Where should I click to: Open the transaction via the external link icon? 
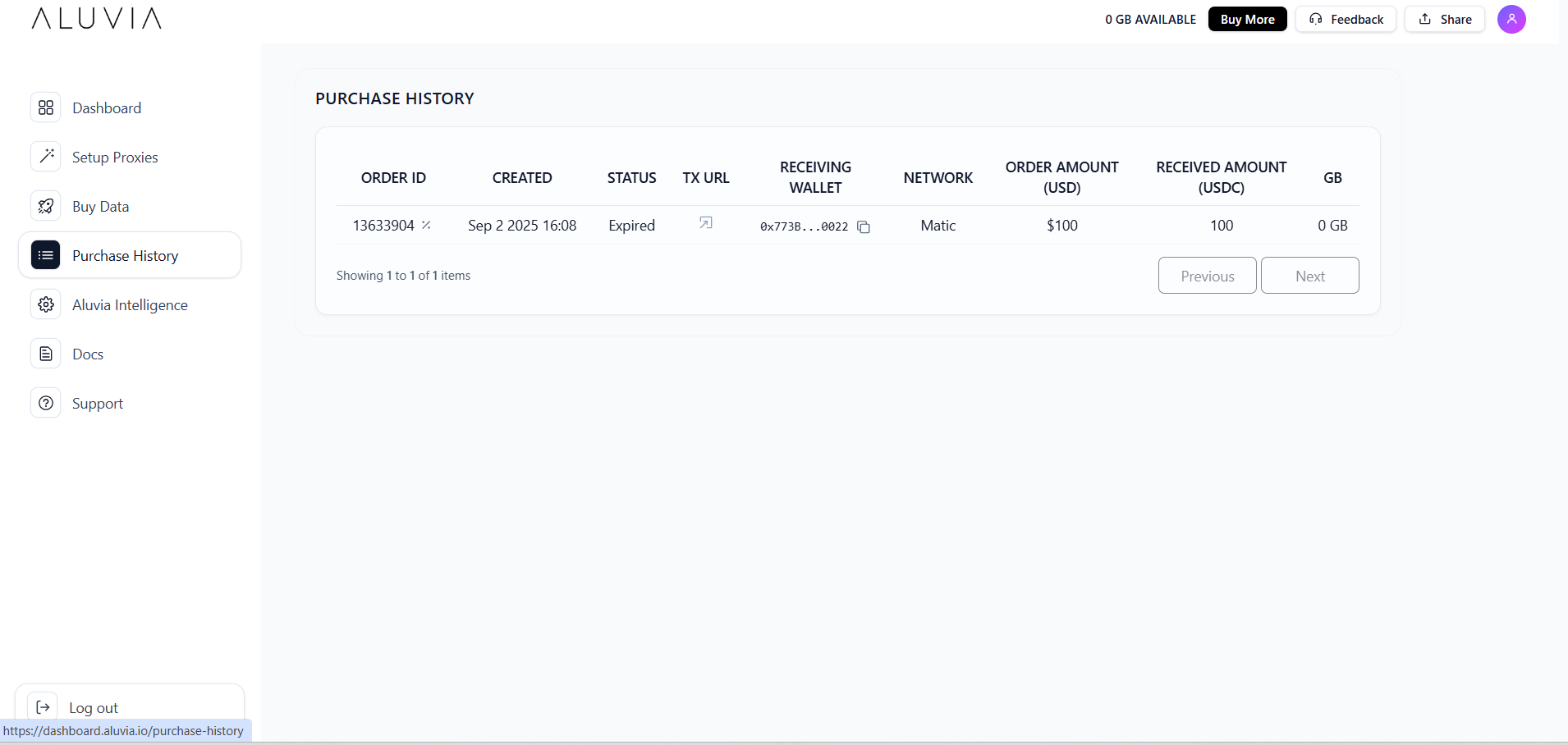[705, 222]
